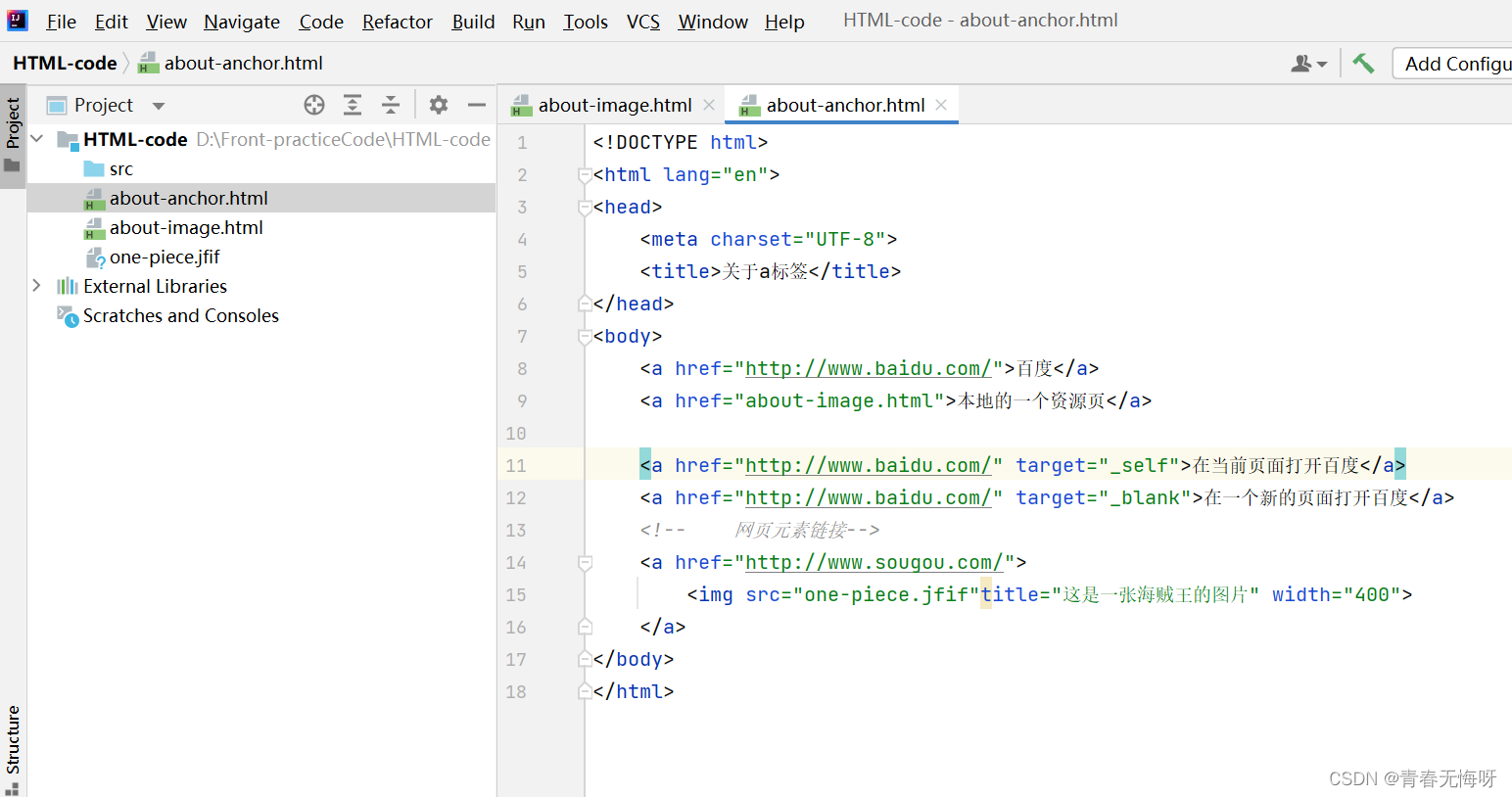
Task: Open the View menu
Action: (x=166, y=22)
